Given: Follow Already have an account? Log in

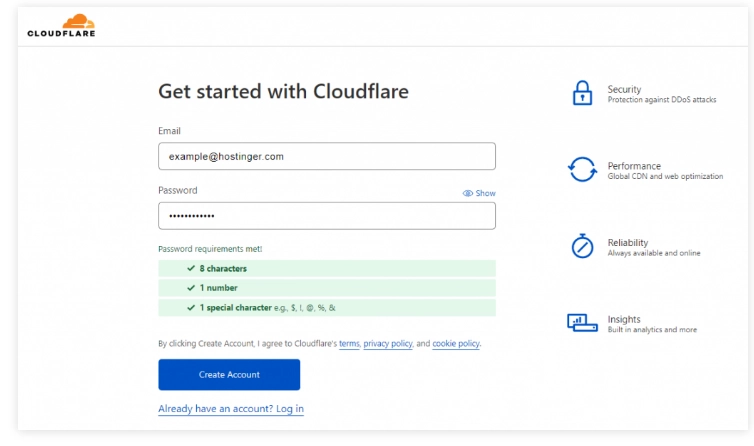Looking at the screenshot, I should tap(231, 408).
